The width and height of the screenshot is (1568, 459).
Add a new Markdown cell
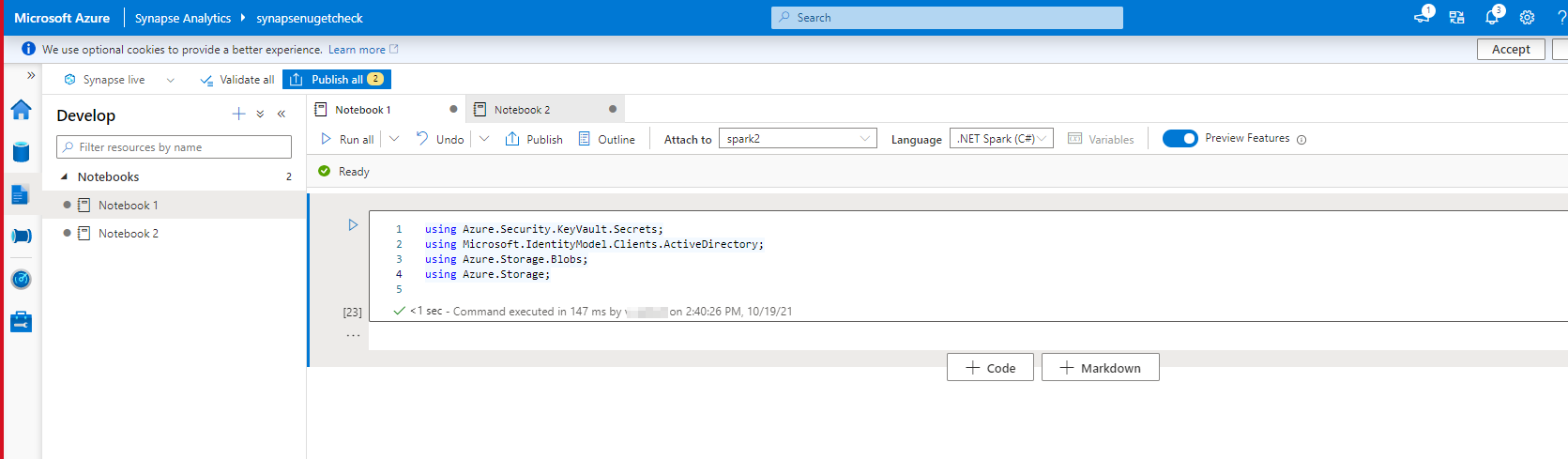click(x=1101, y=368)
